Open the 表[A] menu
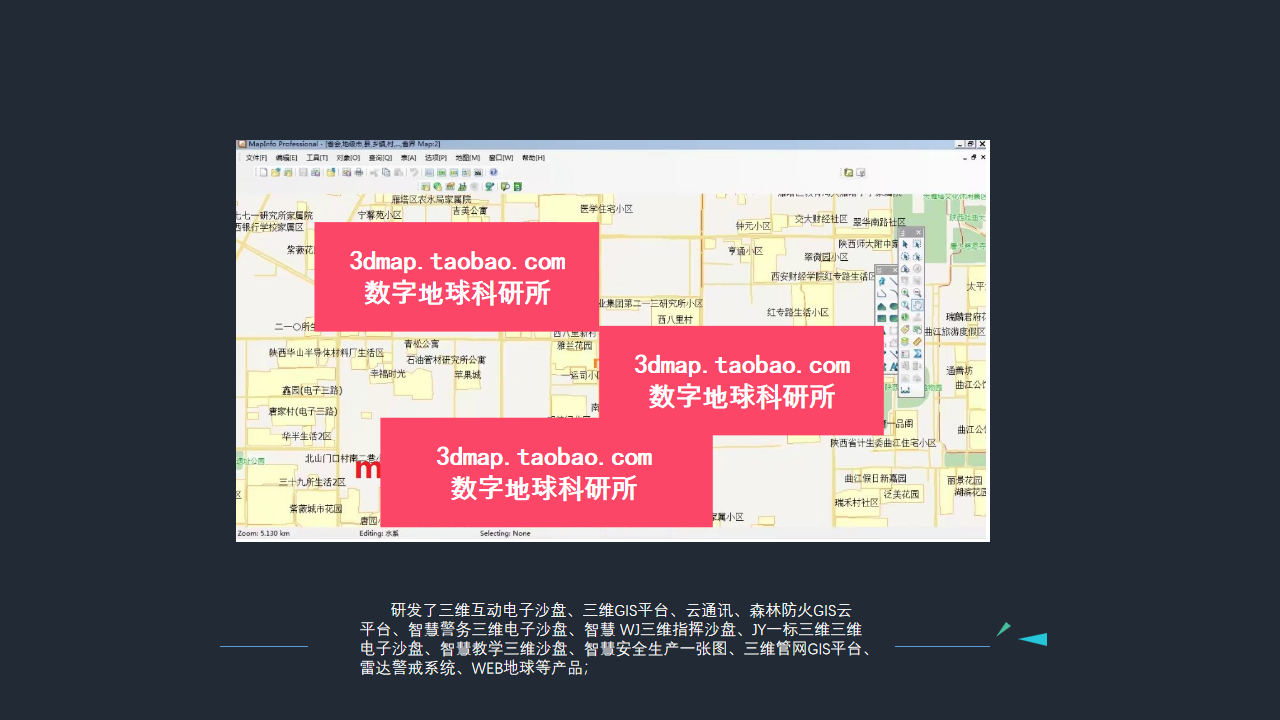This screenshot has height=720, width=1280. point(408,158)
